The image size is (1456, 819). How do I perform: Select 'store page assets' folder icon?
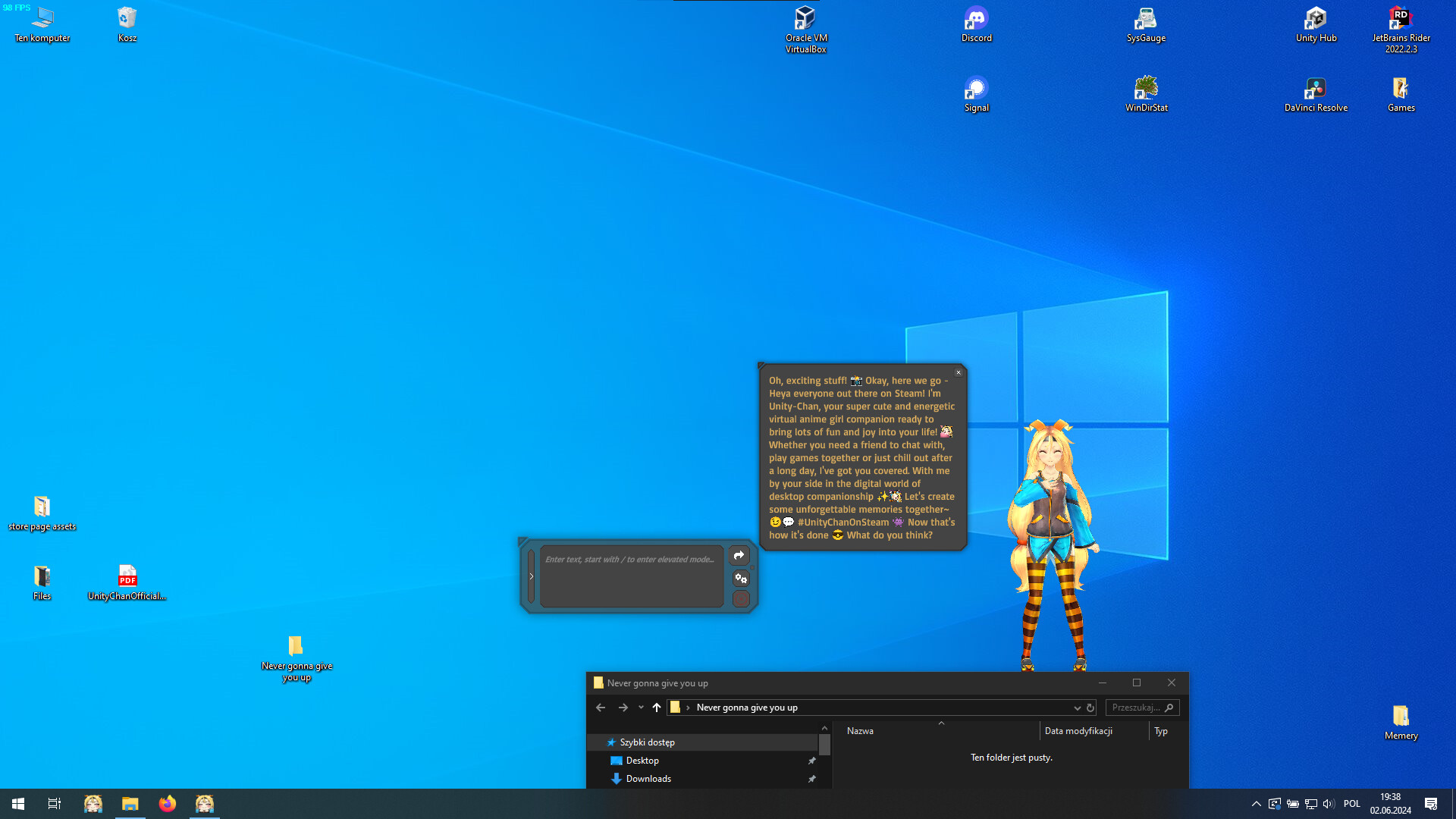42,513
